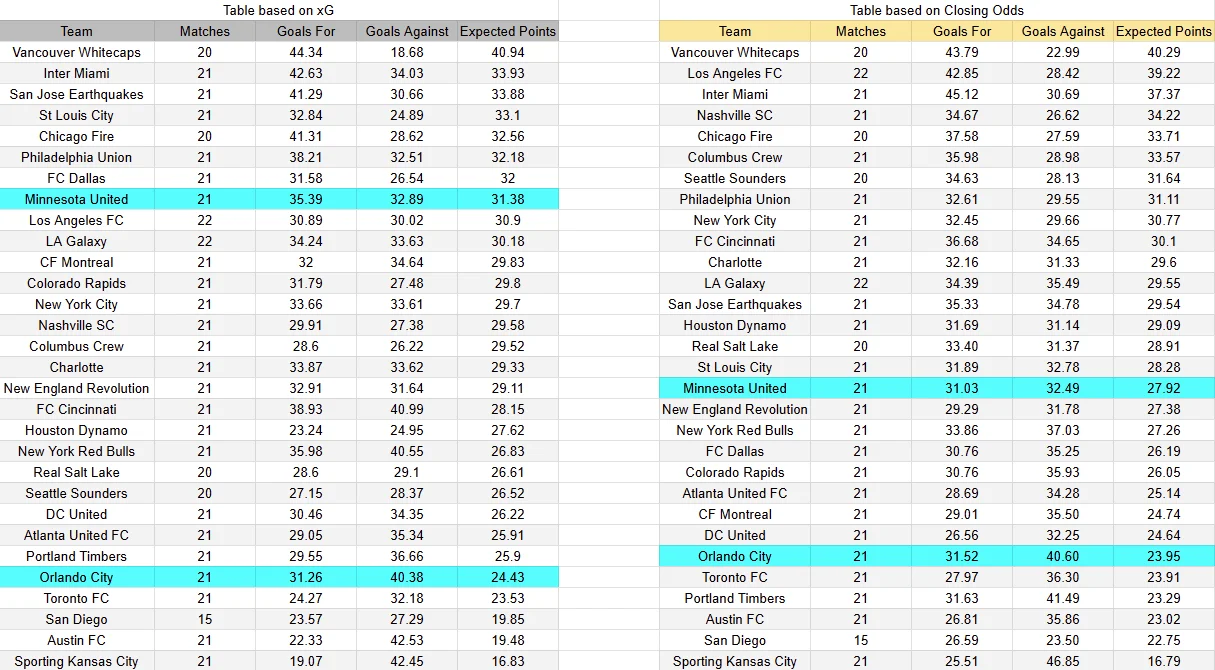The width and height of the screenshot is (1215, 670).
Task: Select the 'Table based on Closing Odds' title cell
Action: tap(937, 10)
